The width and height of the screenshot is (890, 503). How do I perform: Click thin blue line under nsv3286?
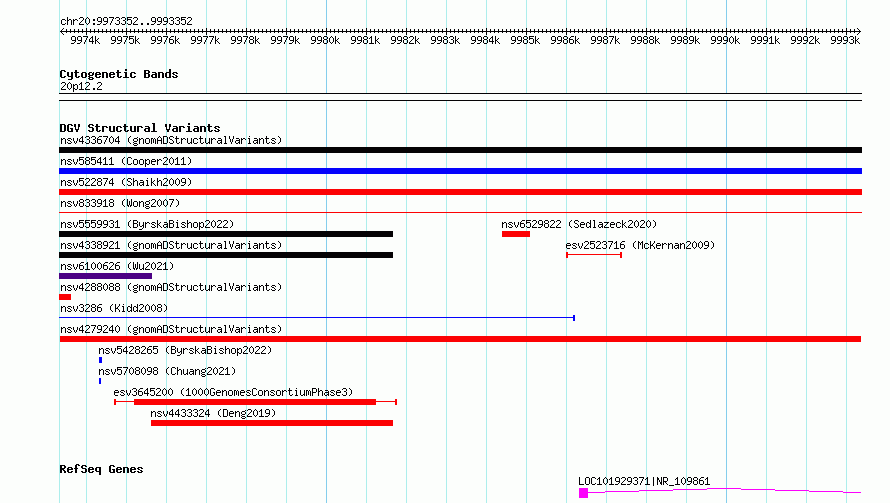[317, 318]
